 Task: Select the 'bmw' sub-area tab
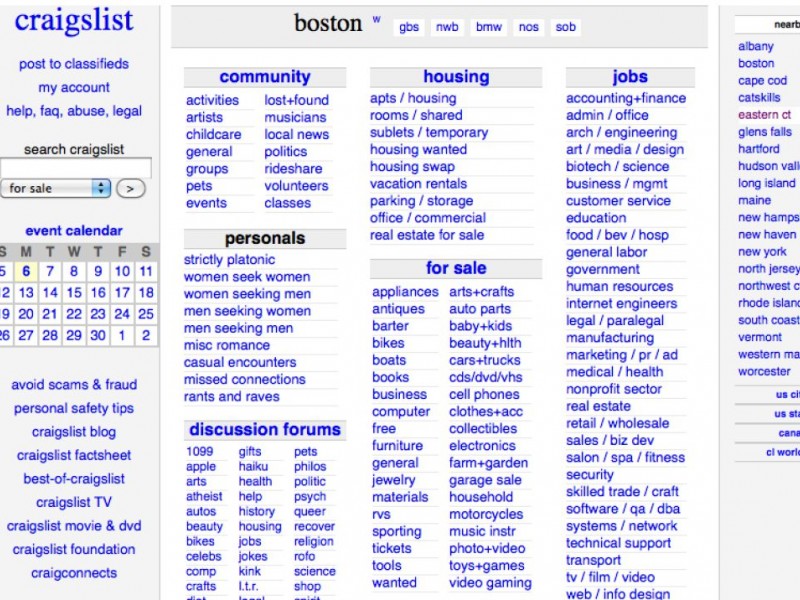(x=489, y=27)
